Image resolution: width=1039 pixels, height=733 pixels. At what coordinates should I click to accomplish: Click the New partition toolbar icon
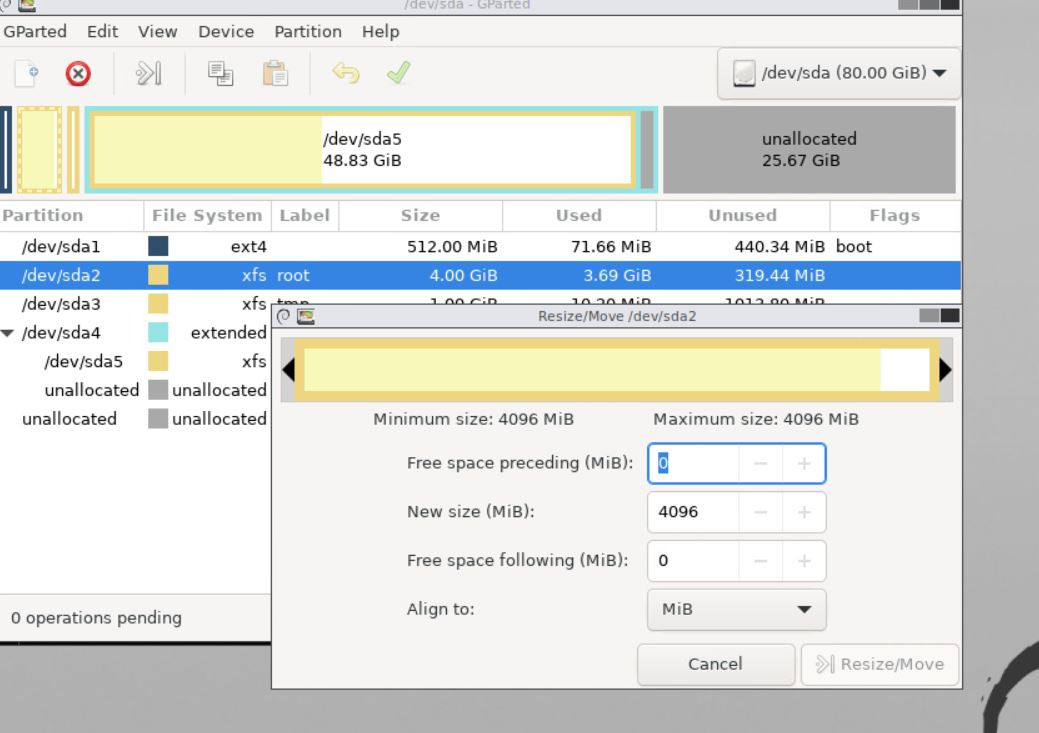(27, 73)
